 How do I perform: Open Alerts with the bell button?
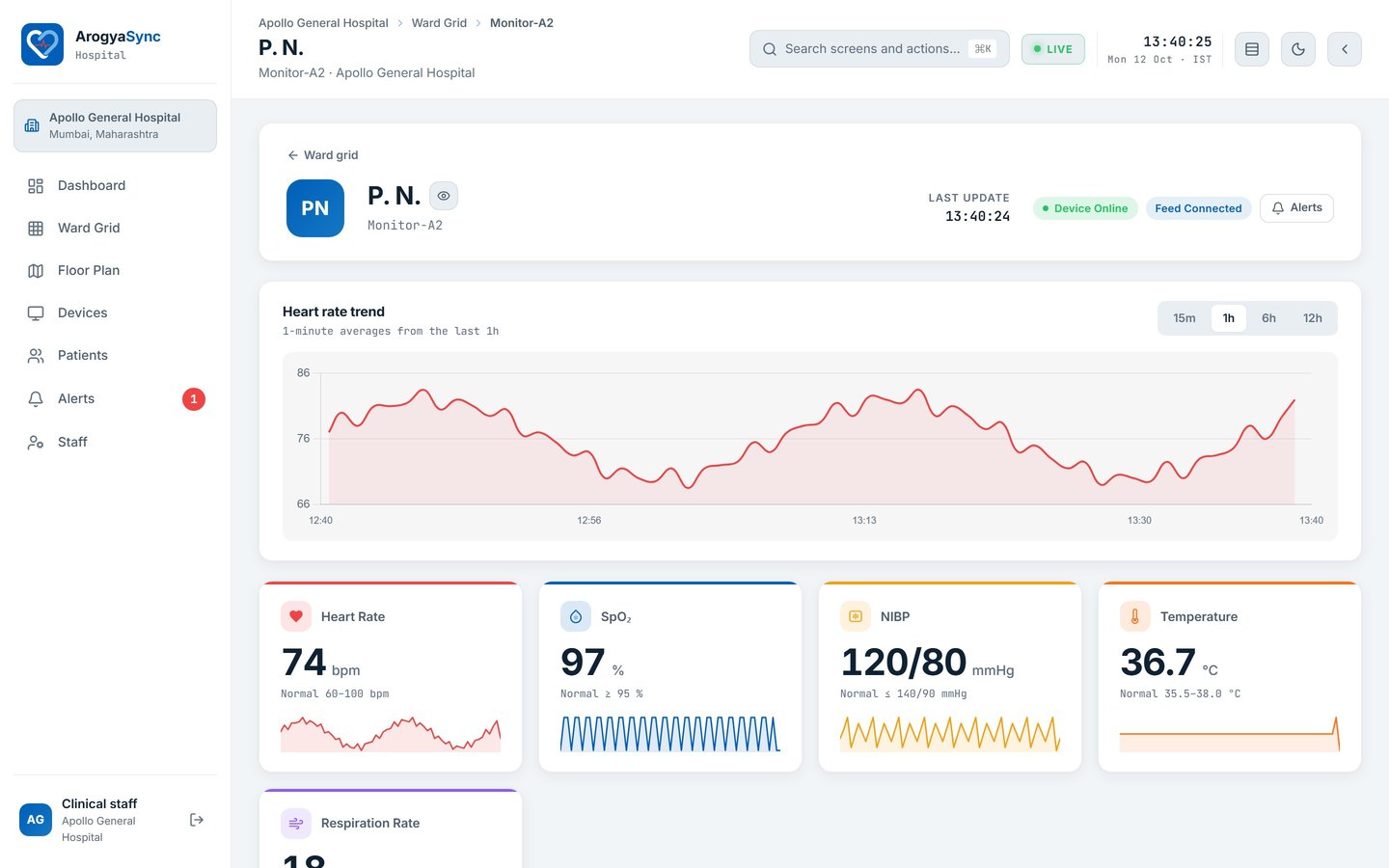coord(1296,208)
